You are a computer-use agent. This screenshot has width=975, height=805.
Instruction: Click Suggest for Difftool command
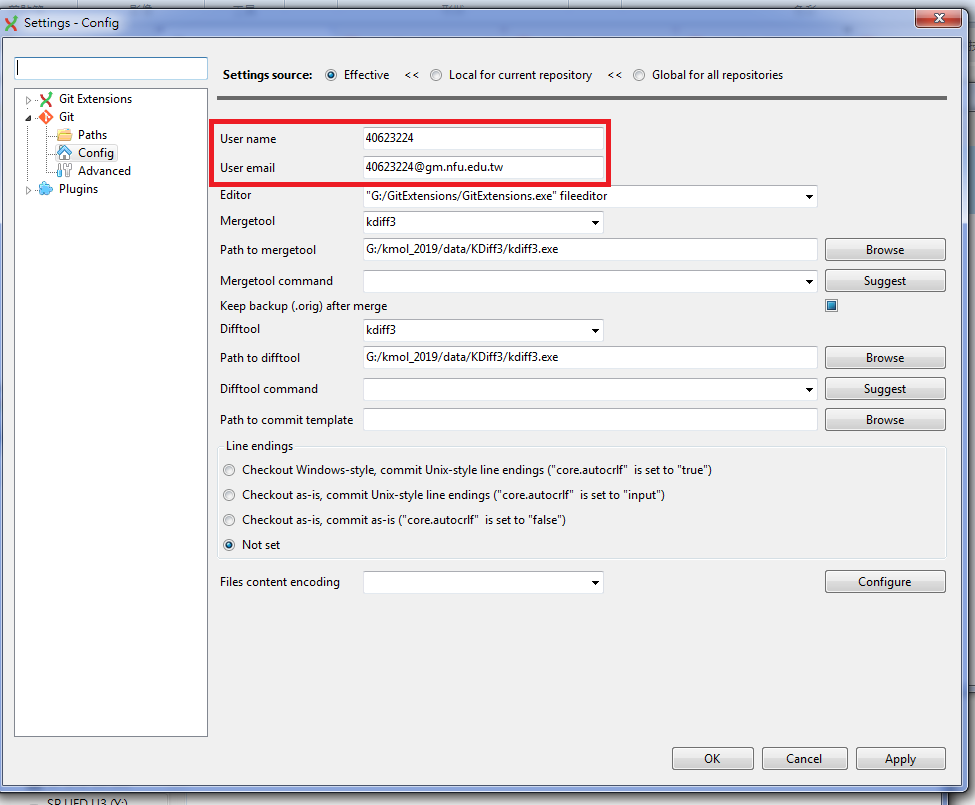pyautogui.click(x=884, y=389)
